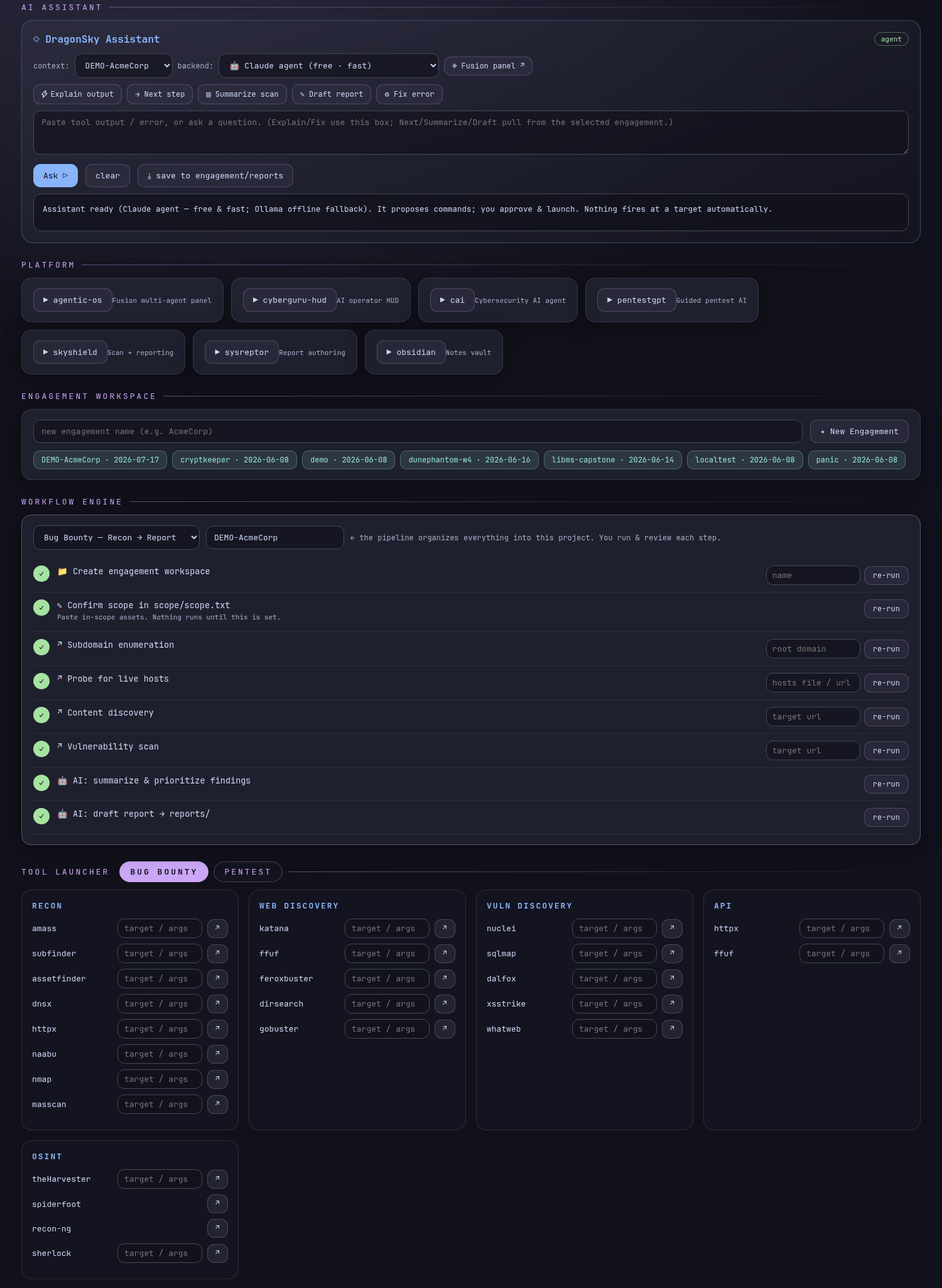
Task: Click Summarize scan quick action
Action: [242, 94]
